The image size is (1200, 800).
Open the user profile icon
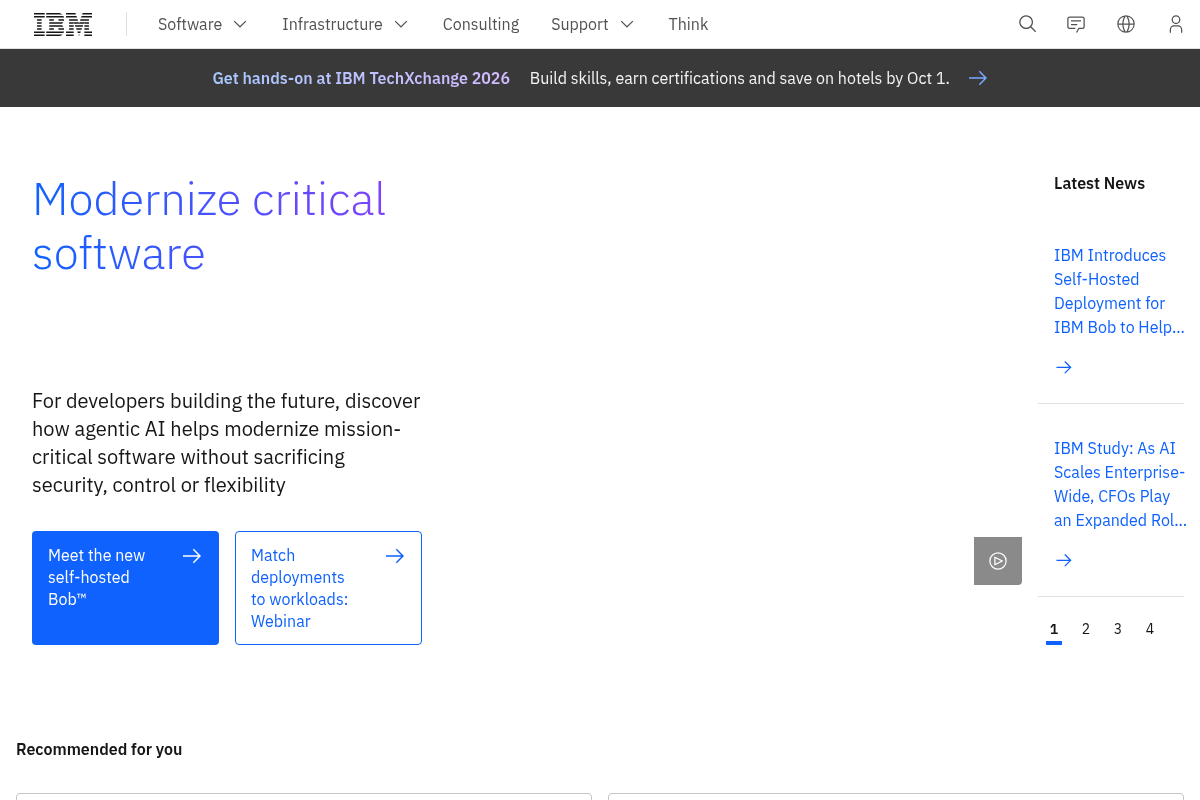pyautogui.click(x=1176, y=24)
